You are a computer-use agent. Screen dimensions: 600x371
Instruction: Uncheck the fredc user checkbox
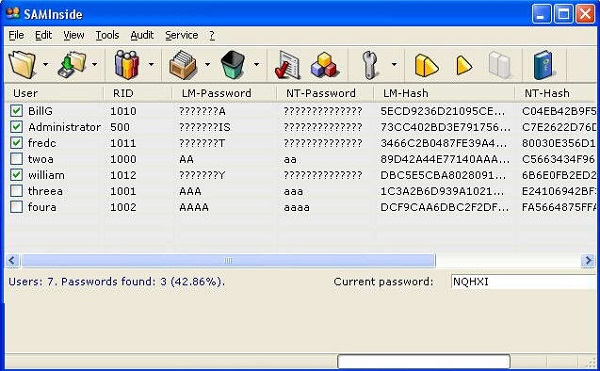(x=16, y=143)
